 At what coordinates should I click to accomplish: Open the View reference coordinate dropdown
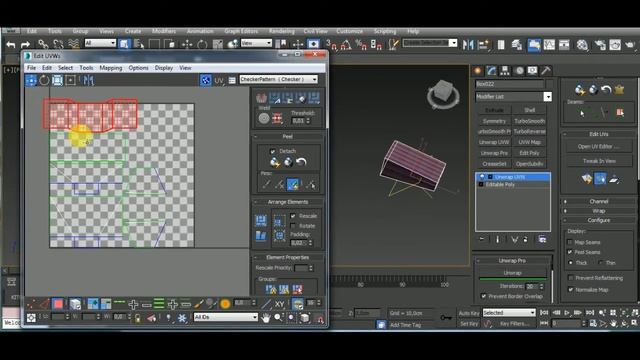pyautogui.click(x=256, y=43)
